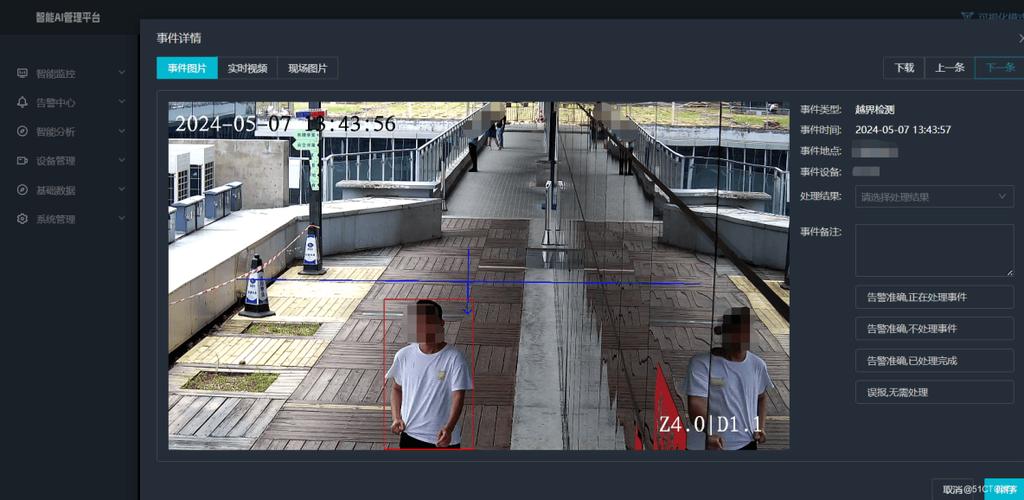Choose 误报,无需处理 option

click(935, 392)
